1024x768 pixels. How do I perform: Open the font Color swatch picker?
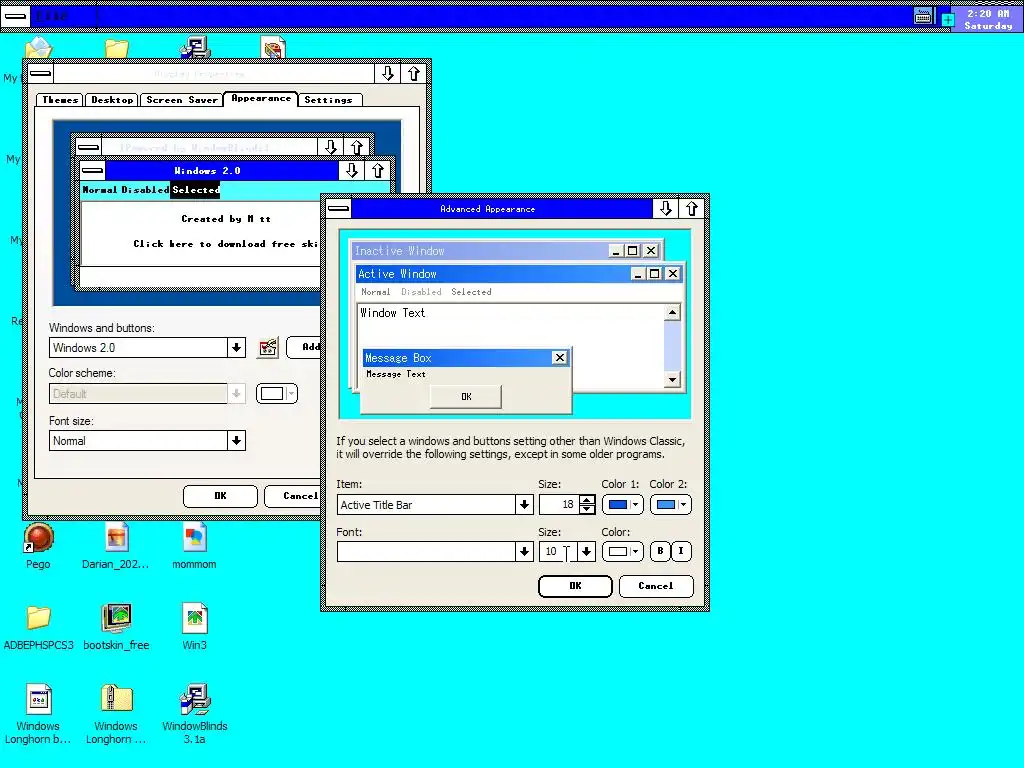(x=622, y=551)
